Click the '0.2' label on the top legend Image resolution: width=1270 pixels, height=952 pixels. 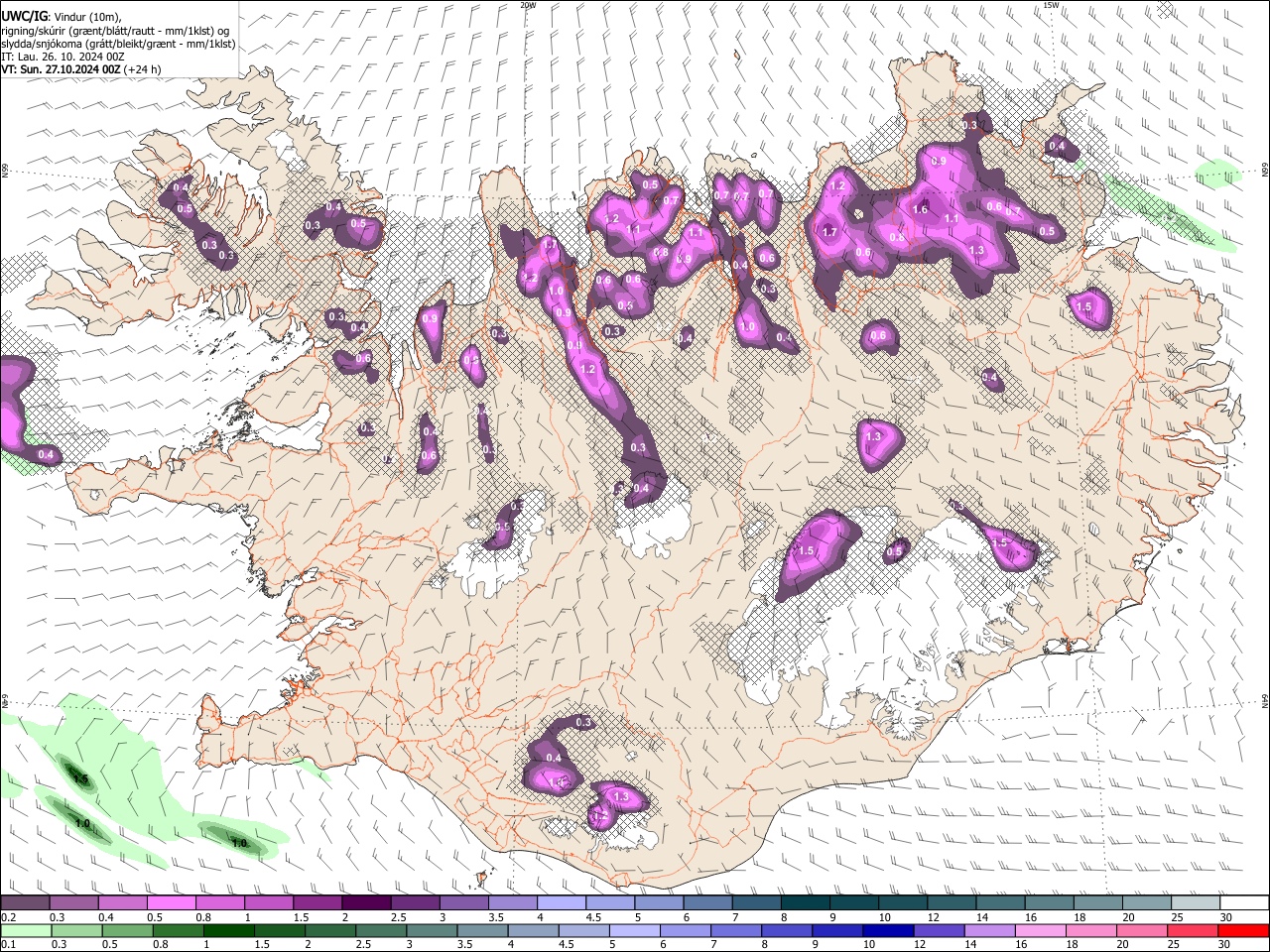click(x=8, y=917)
